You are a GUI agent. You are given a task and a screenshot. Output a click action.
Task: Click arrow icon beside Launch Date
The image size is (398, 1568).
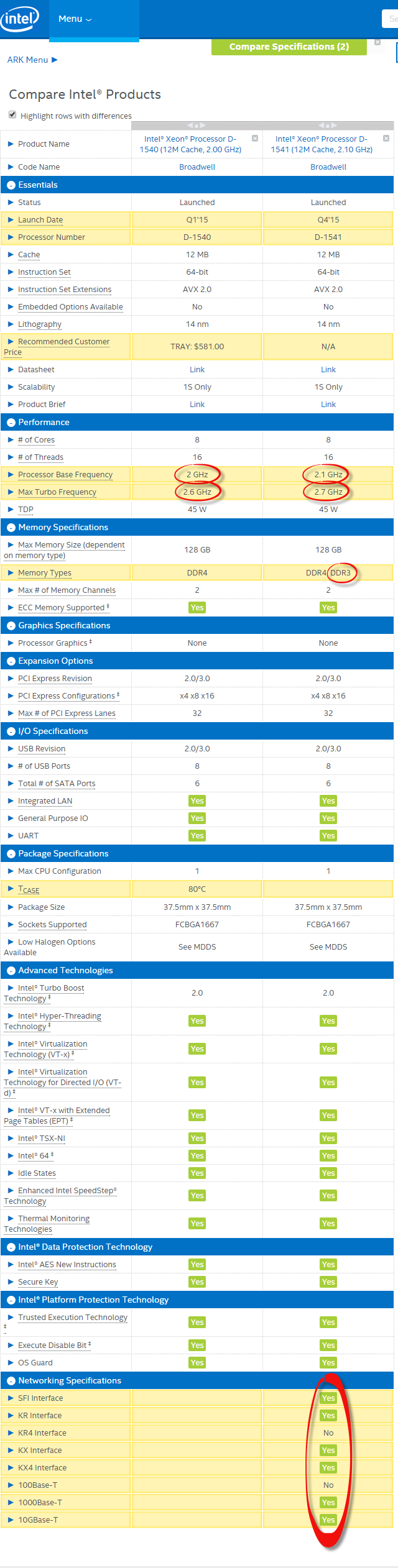click(11, 220)
